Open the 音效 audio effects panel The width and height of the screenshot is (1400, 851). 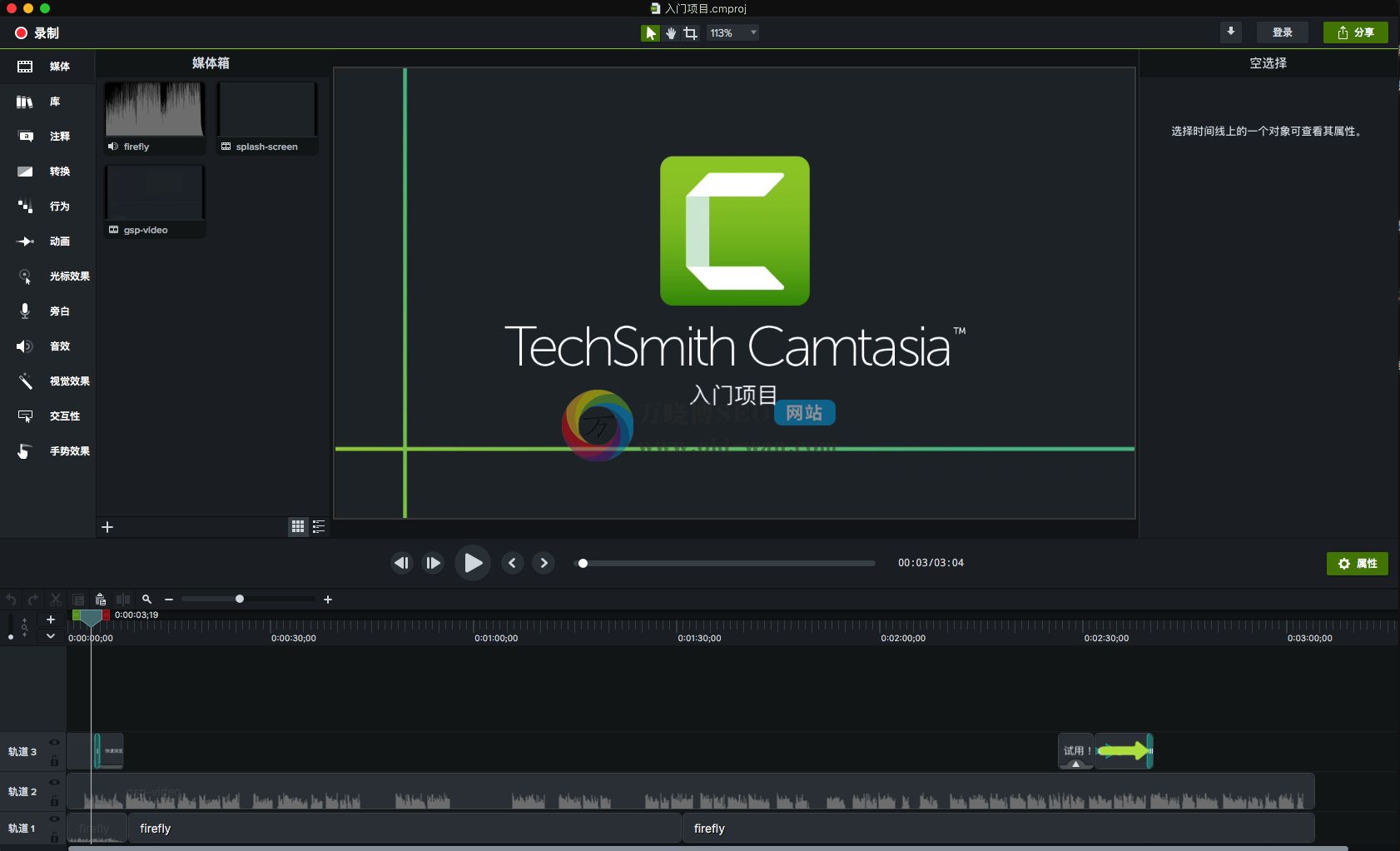[x=47, y=346]
